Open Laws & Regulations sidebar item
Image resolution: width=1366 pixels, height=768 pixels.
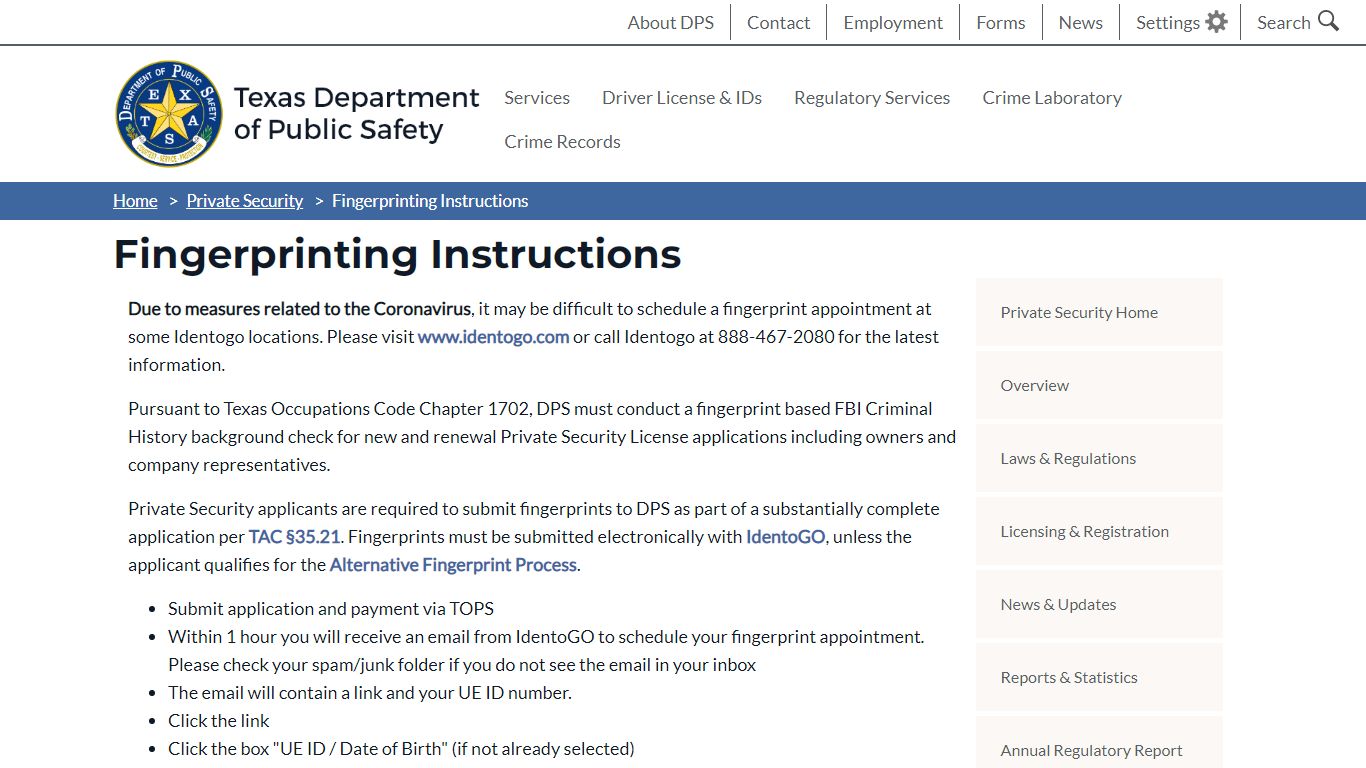coord(1099,458)
